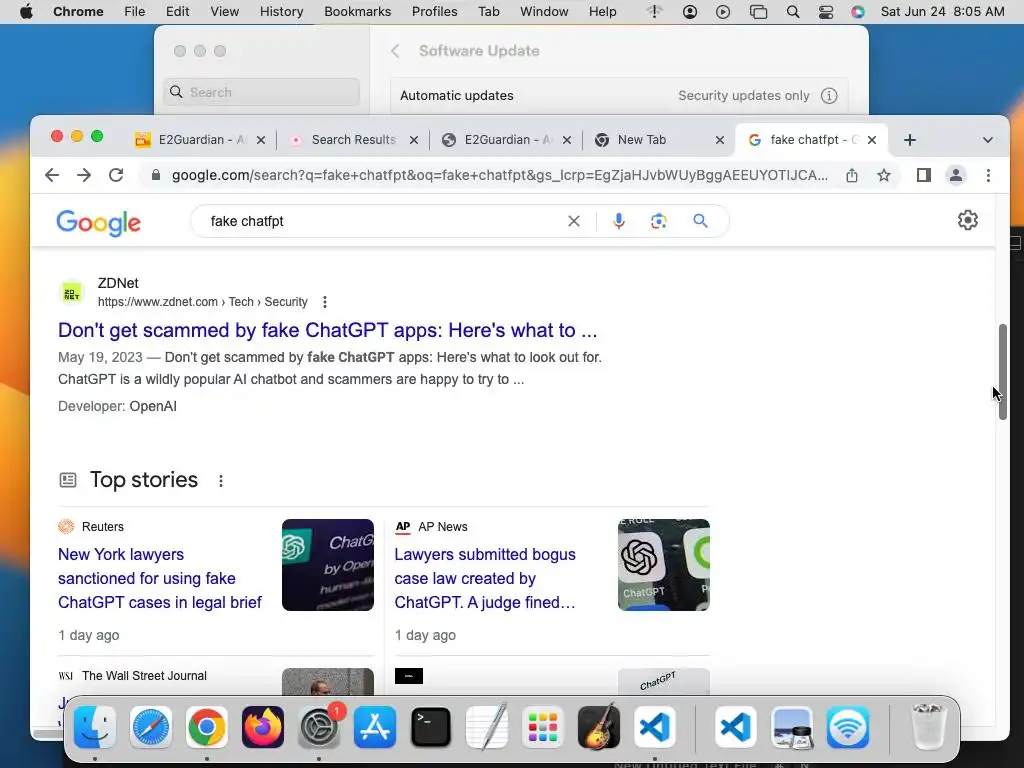Click the date and time in menu bar
1024x768 pixels.
coord(942,12)
